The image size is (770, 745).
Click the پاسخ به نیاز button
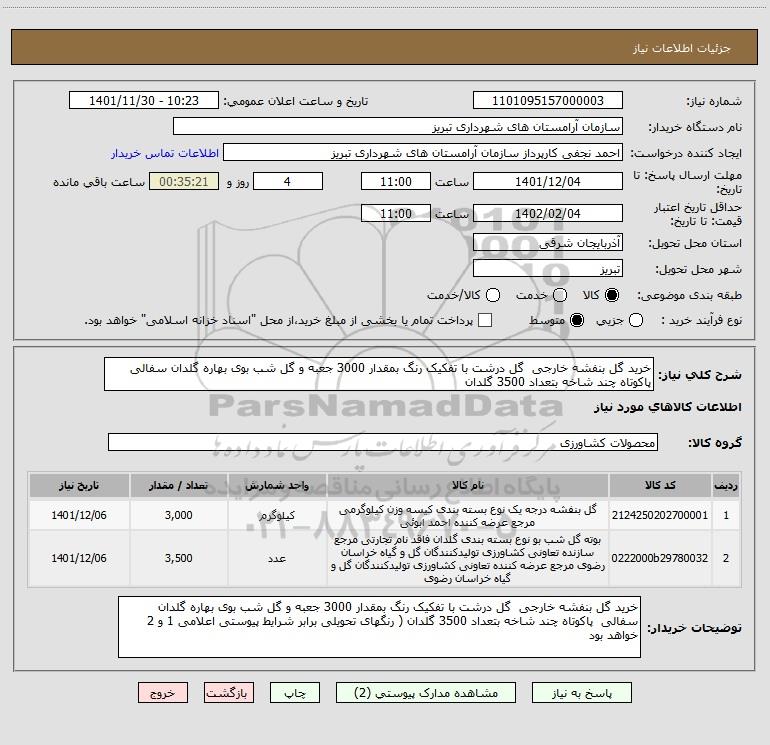581,692
